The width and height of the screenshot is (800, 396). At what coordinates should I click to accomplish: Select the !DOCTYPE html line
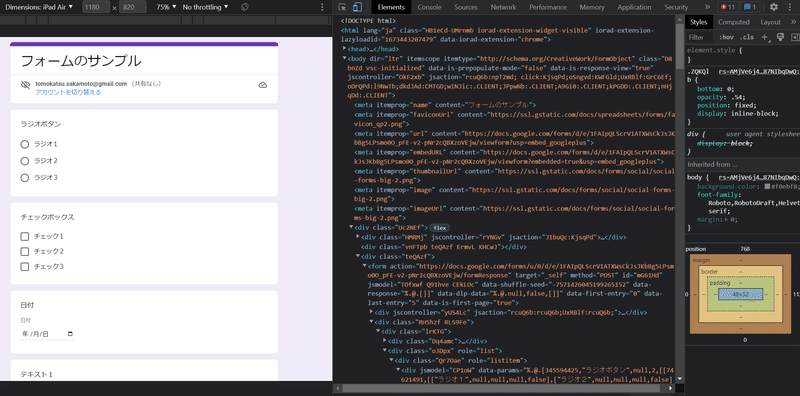368,21
